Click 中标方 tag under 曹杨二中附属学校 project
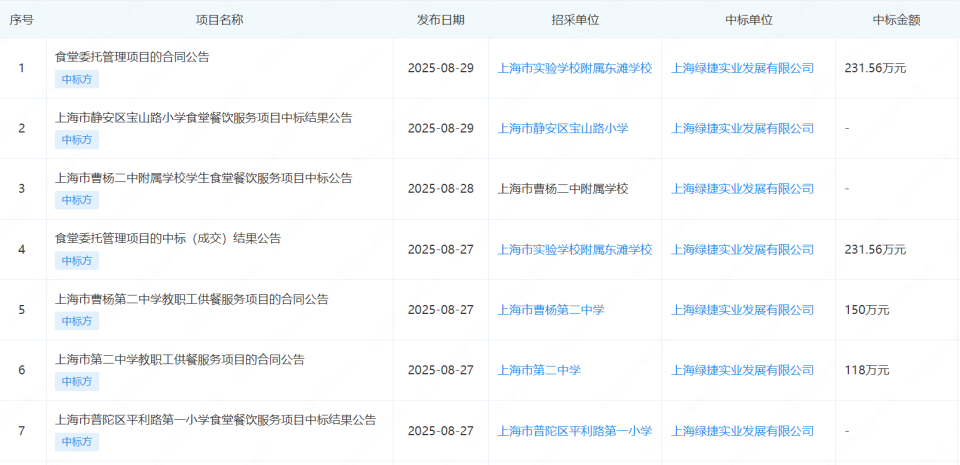 77,200
